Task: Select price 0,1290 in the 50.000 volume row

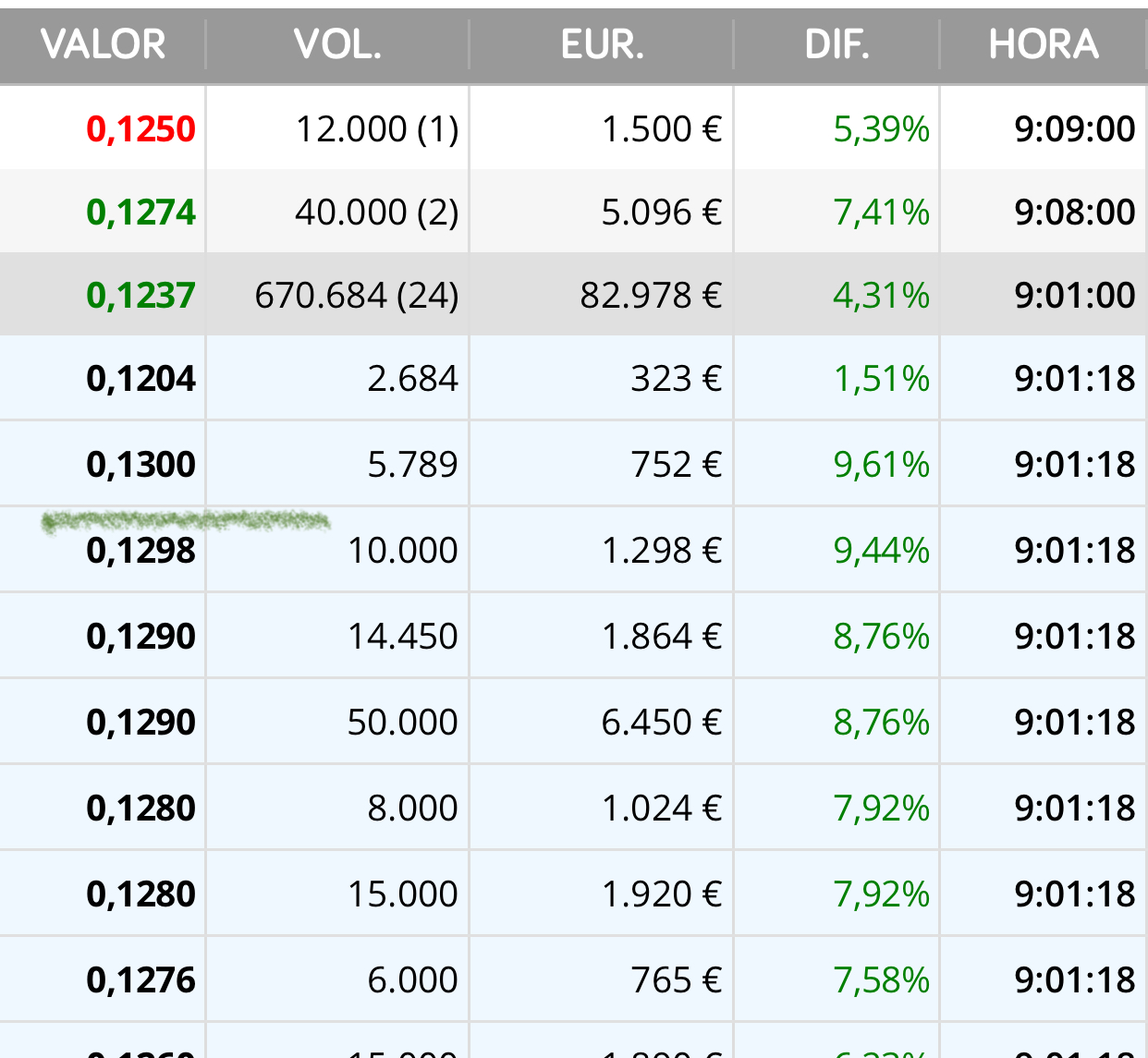Action: 140,723
